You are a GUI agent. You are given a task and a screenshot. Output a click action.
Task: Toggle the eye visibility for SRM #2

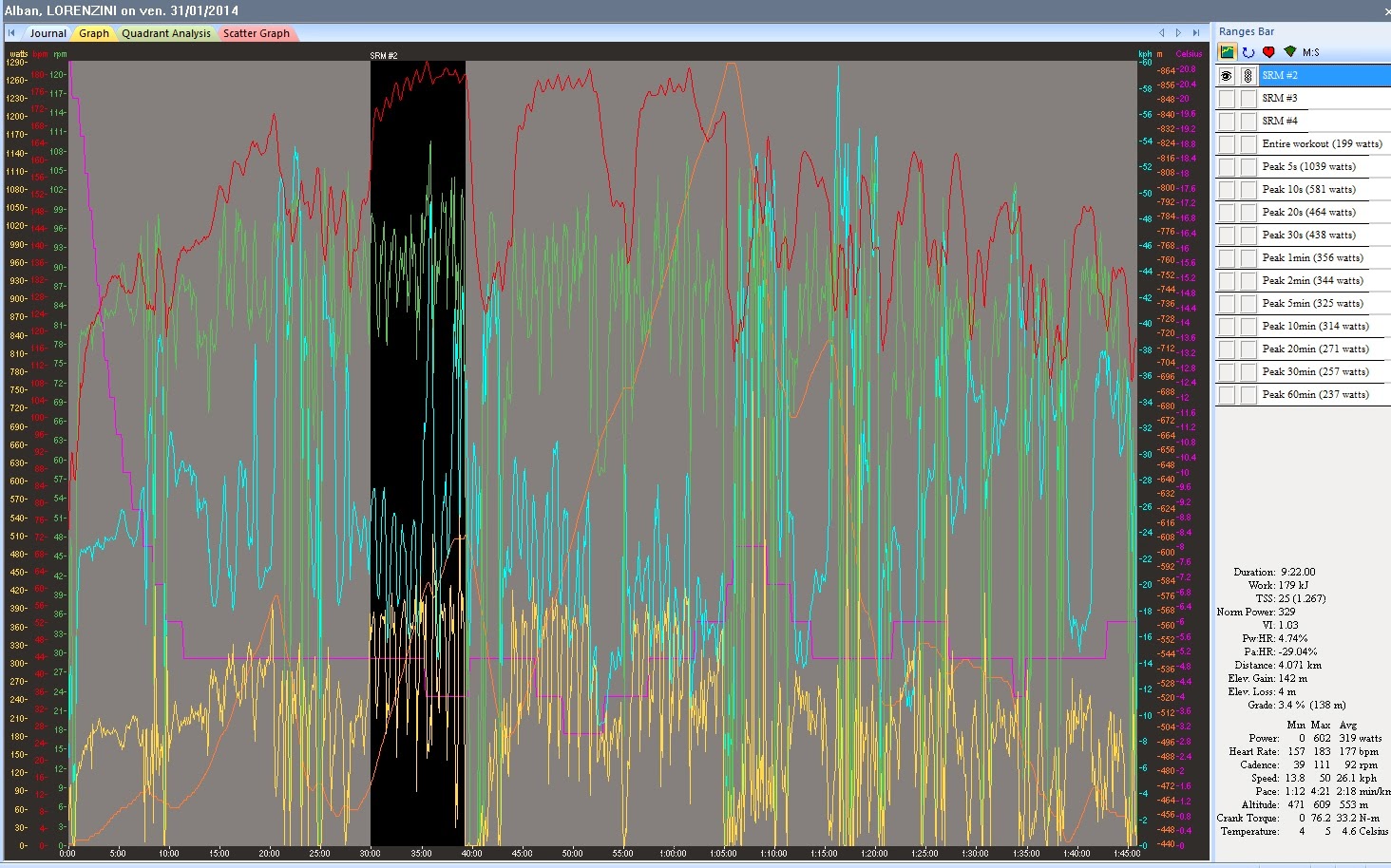tap(1227, 76)
